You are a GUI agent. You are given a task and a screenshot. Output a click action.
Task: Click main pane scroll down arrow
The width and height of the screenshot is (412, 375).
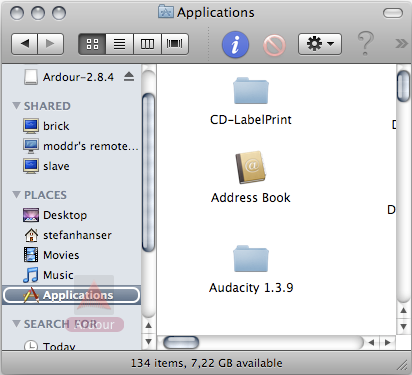point(403,326)
